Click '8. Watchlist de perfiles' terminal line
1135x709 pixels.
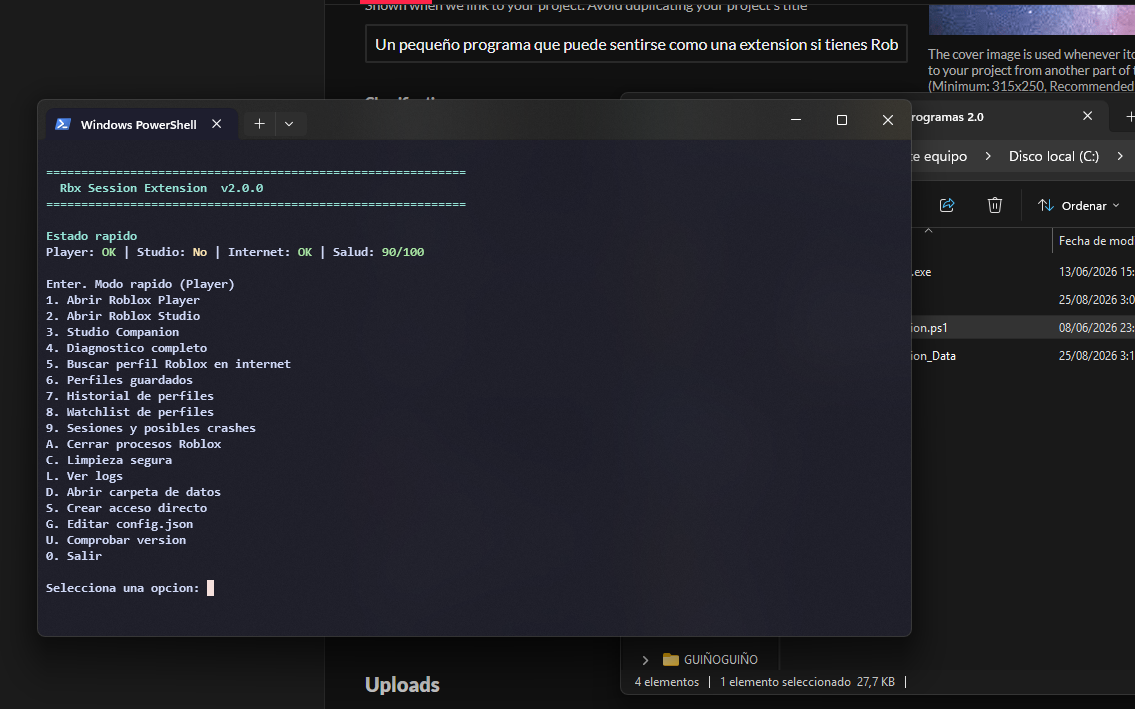(130, 412)
